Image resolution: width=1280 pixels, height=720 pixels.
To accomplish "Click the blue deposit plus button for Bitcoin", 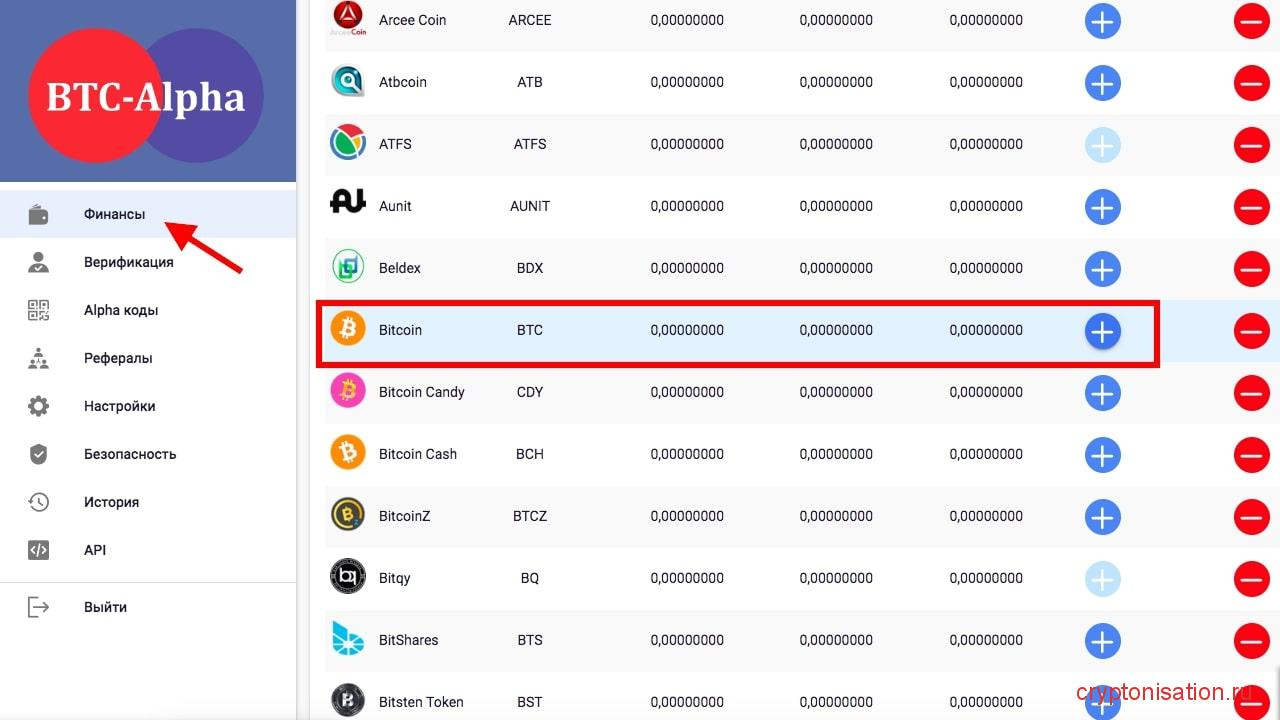I will [x=1102, y=331].
